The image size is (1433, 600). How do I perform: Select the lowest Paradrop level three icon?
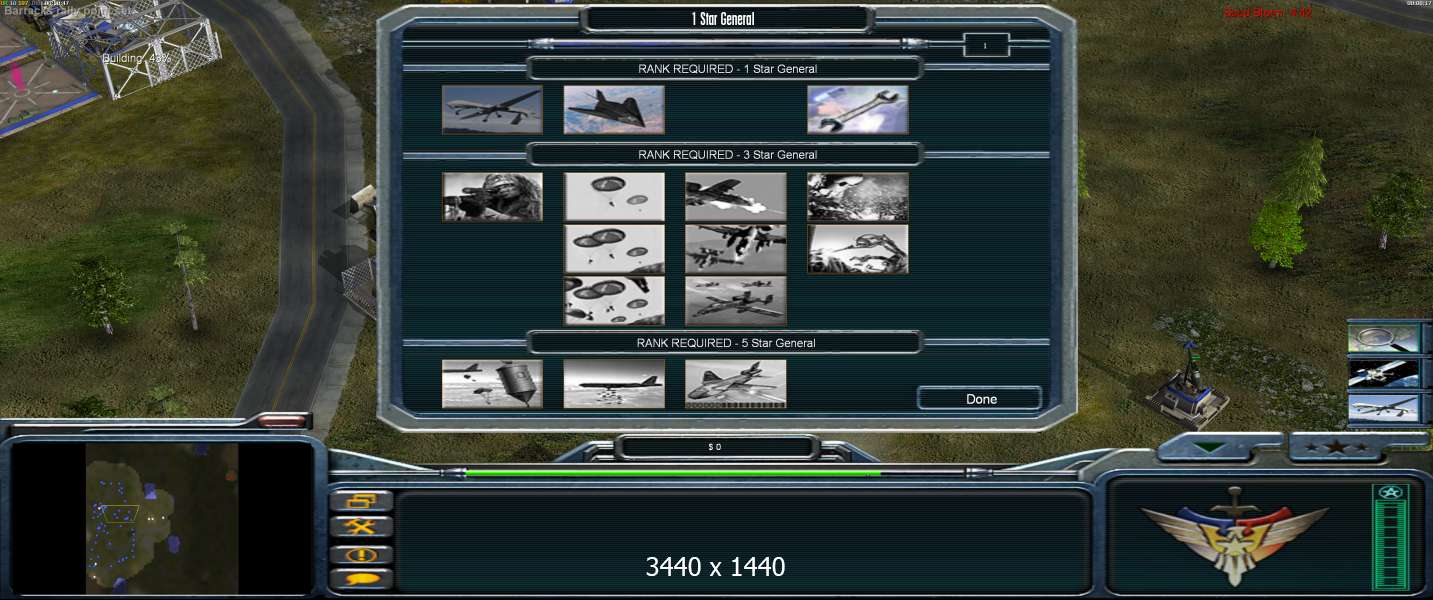click(x=614, y=301)
